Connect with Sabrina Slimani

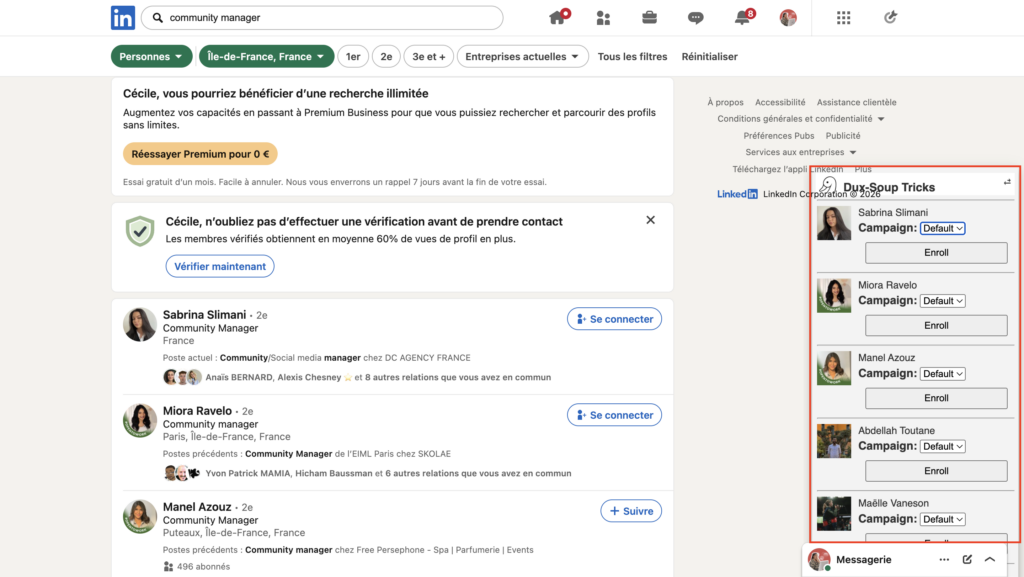pos(615,319)
